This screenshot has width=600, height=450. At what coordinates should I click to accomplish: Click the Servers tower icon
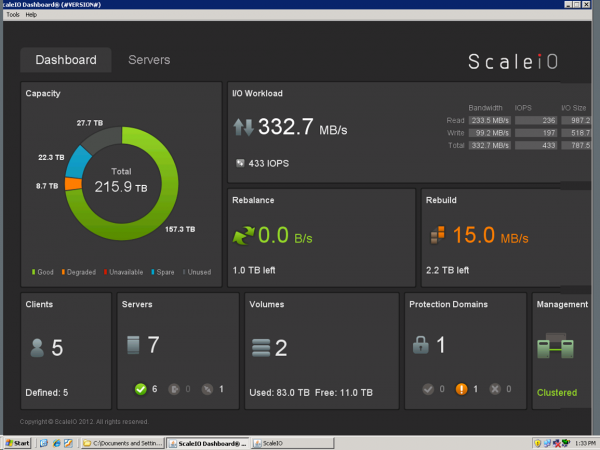pyautogui.click(x=133, y=345)
